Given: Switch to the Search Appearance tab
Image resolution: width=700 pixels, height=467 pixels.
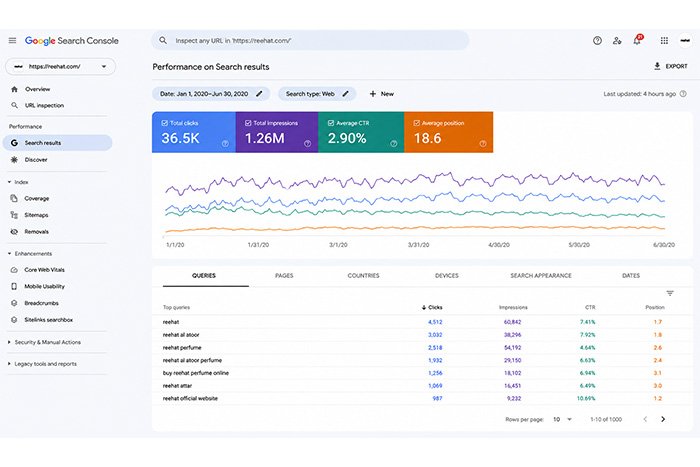Looking at the screenshot, I should coord(541,275).
